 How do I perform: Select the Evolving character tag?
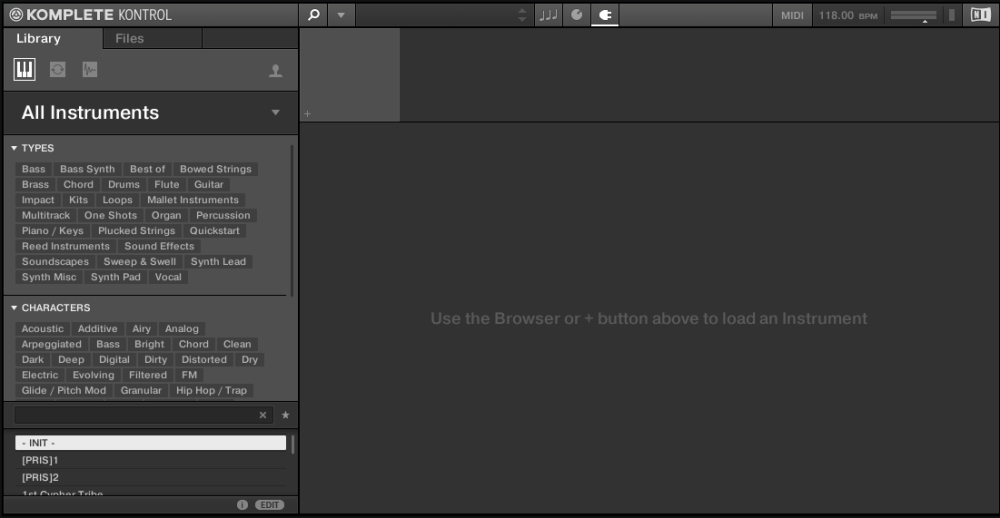tap(93, 375)
